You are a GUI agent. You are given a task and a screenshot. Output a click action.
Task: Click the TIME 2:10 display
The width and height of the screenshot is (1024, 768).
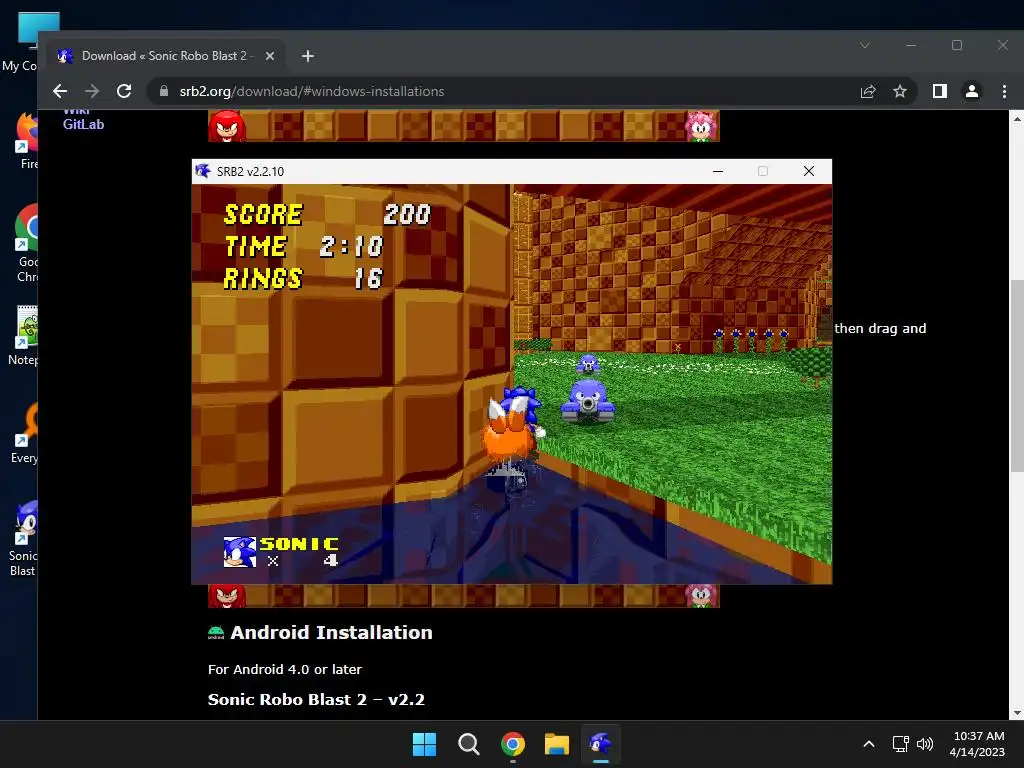coord(304,246)
